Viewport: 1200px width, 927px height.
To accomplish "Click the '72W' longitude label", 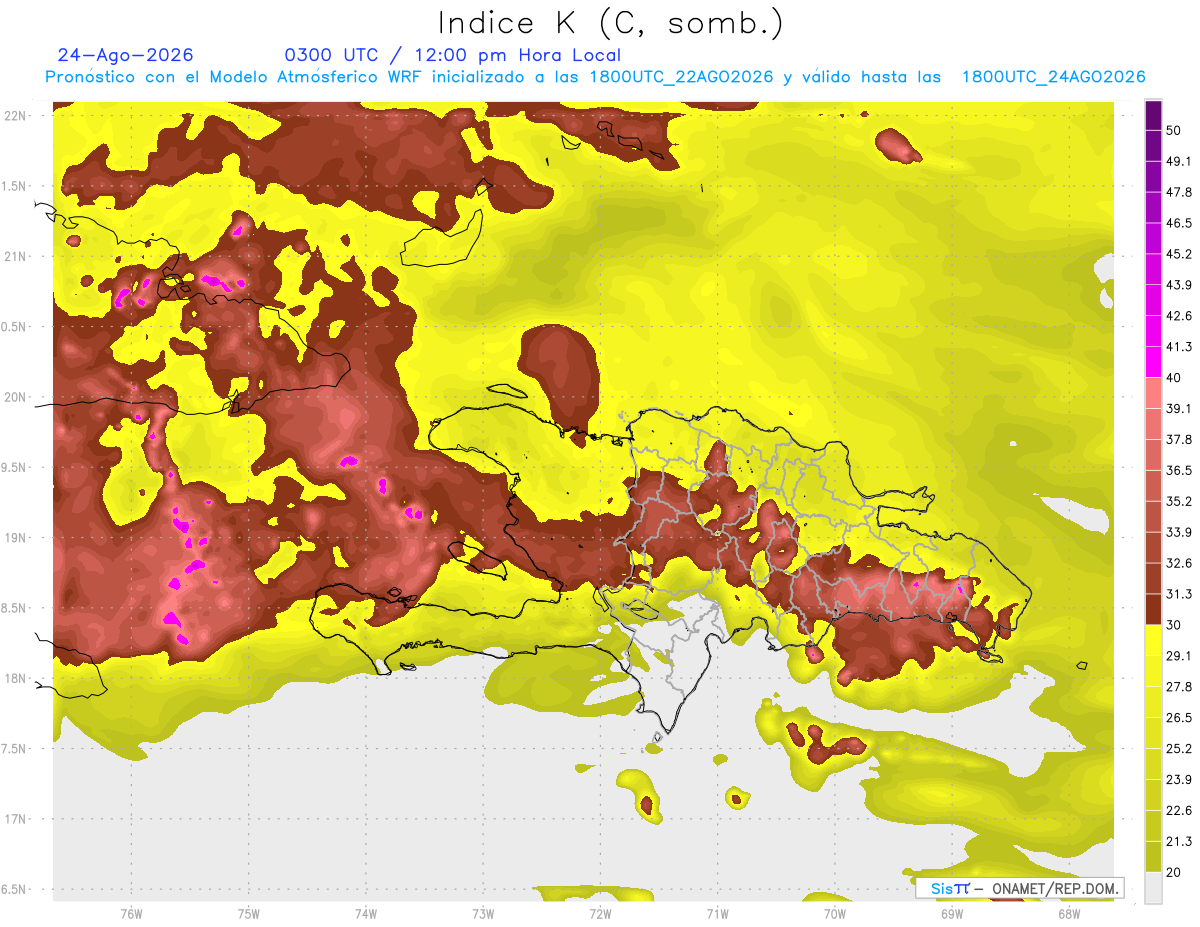I will [600, 914].
